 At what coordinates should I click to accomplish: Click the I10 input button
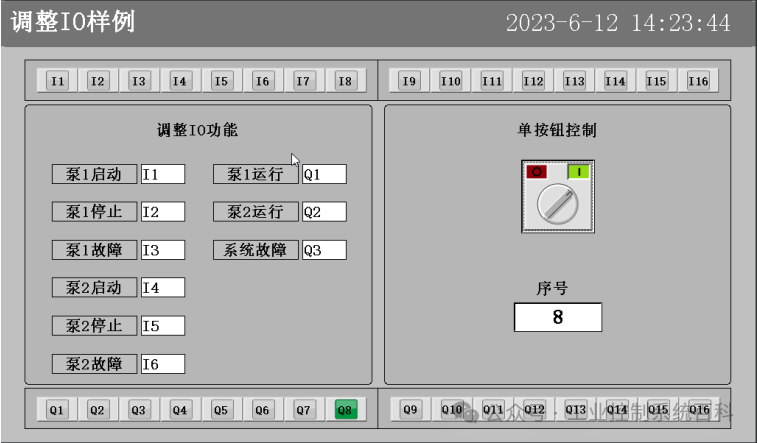(x=451, y=81)
